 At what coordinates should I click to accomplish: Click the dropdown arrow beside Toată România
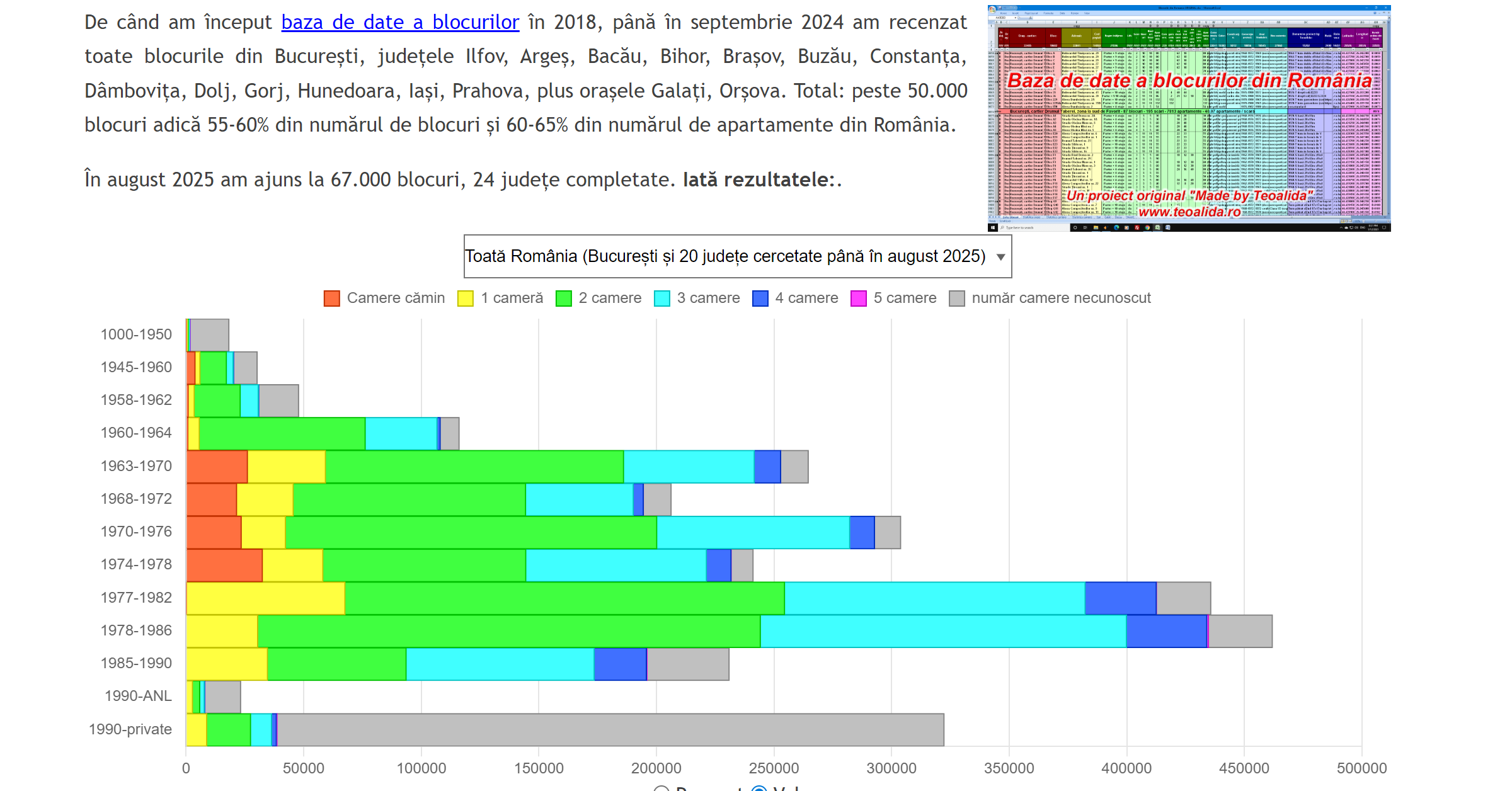point(1000,257)
